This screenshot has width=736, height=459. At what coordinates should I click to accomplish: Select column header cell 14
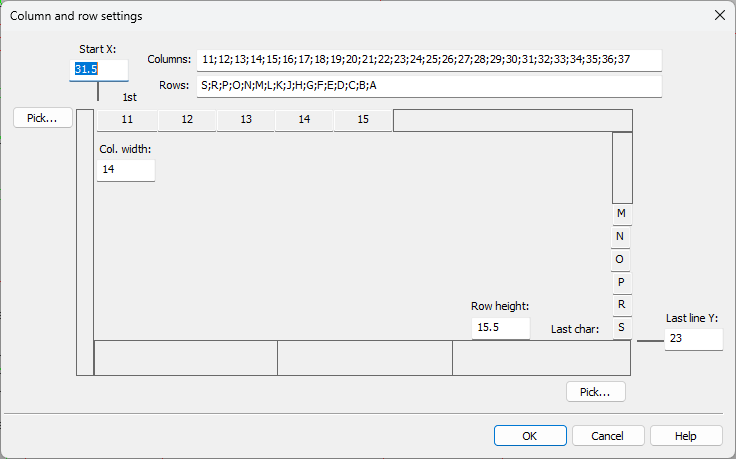pyautogui.click(x=304, y=120)
